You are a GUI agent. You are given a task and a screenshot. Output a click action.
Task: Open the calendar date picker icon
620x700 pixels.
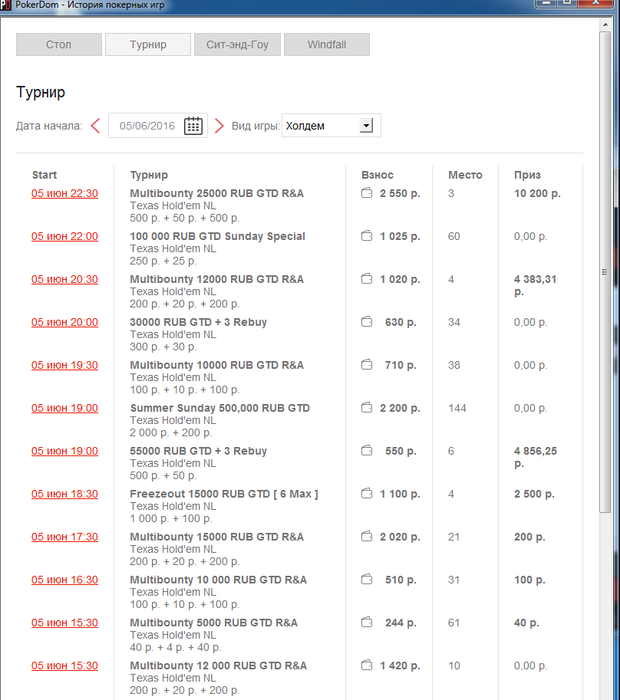(x=193, y=126)
